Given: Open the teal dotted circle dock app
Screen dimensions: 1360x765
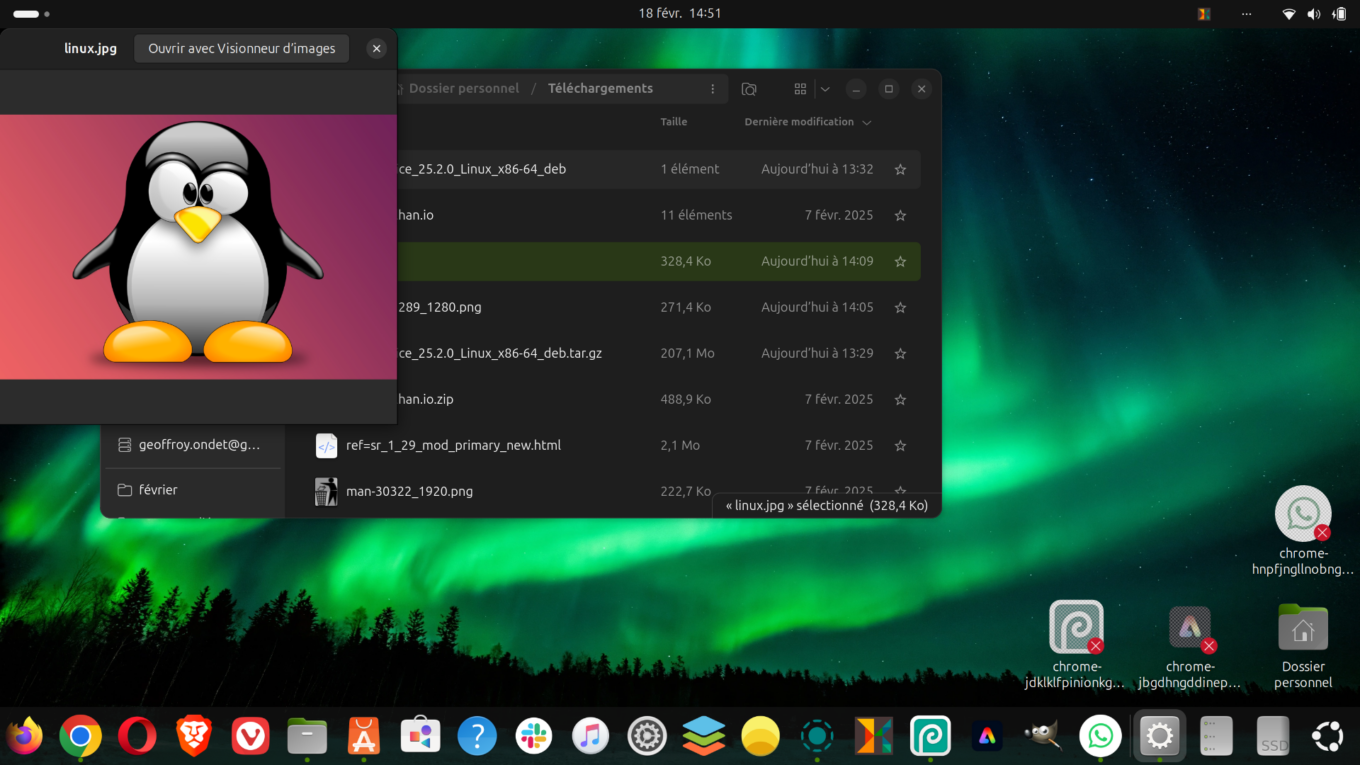Looking at the screenshot, I should click(x=817, y=737).
